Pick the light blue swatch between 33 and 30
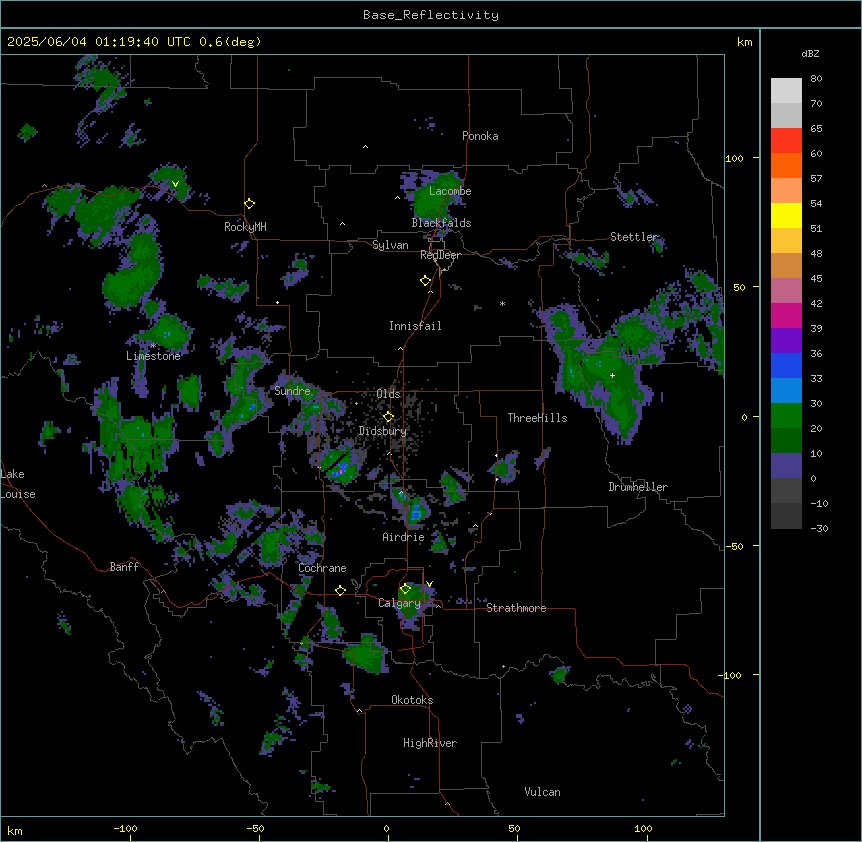 click(x=786, y=391)
